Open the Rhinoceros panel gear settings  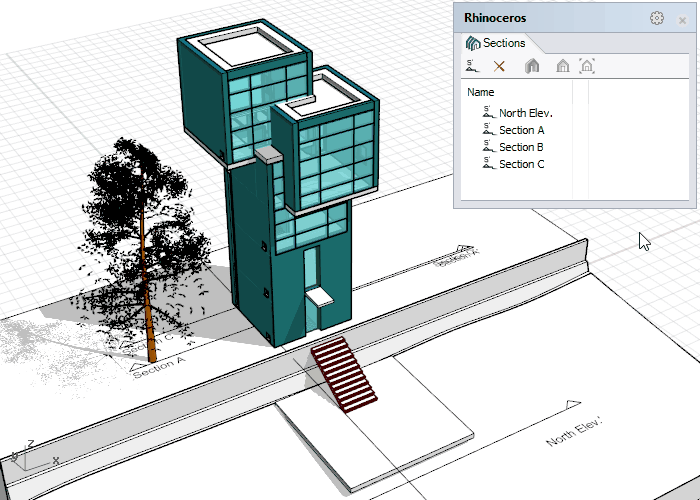656,18
